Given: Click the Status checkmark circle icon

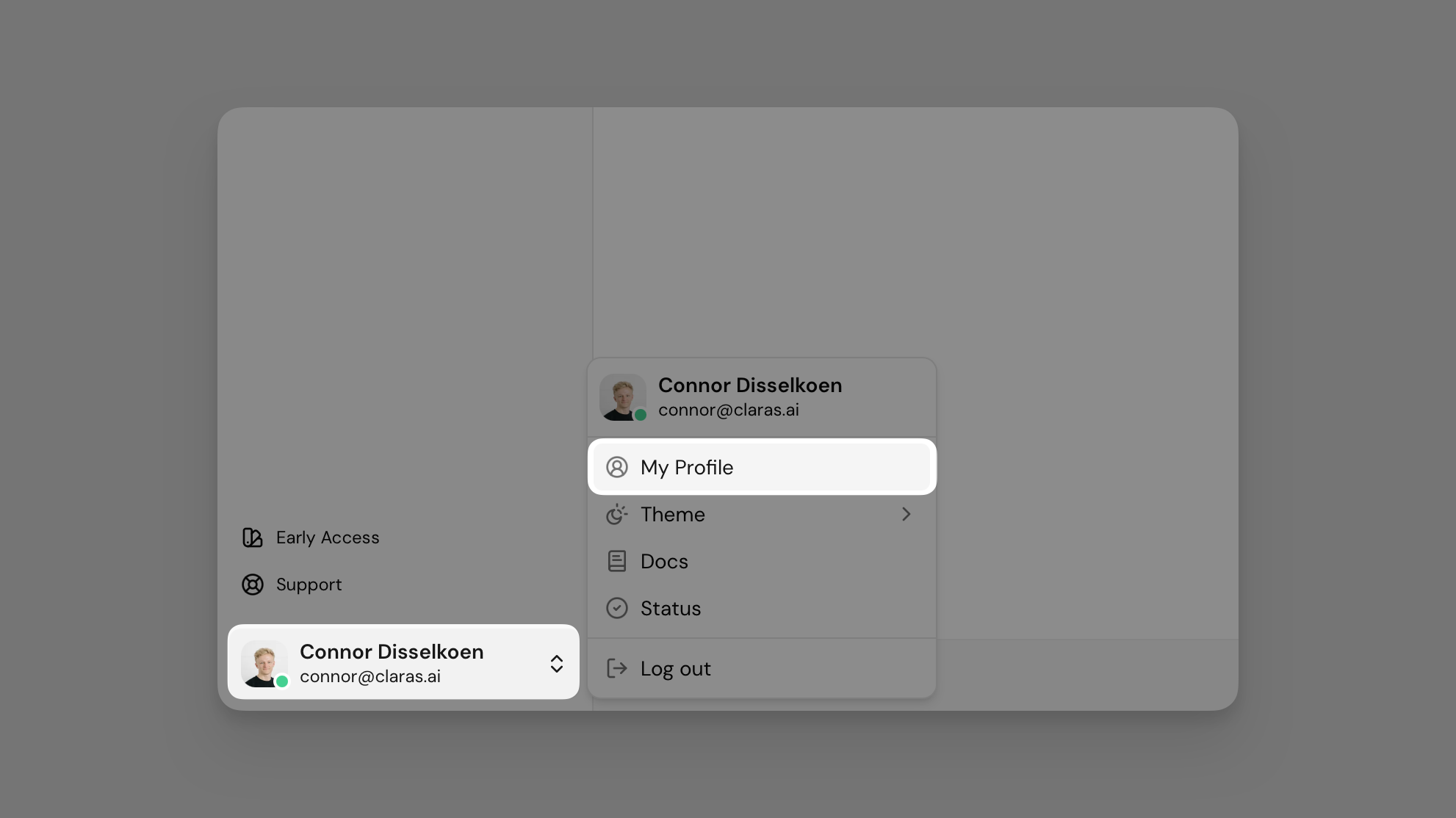Looking at the screenshot, I should point(617,609).
